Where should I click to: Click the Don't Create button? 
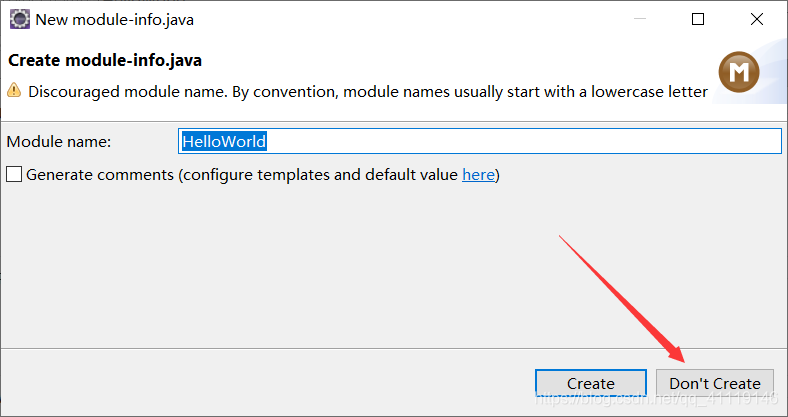tap(715, 383)
